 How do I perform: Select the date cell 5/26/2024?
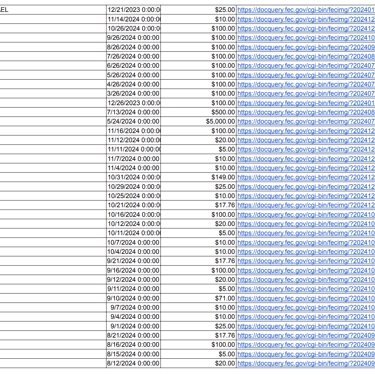[133, 75]
